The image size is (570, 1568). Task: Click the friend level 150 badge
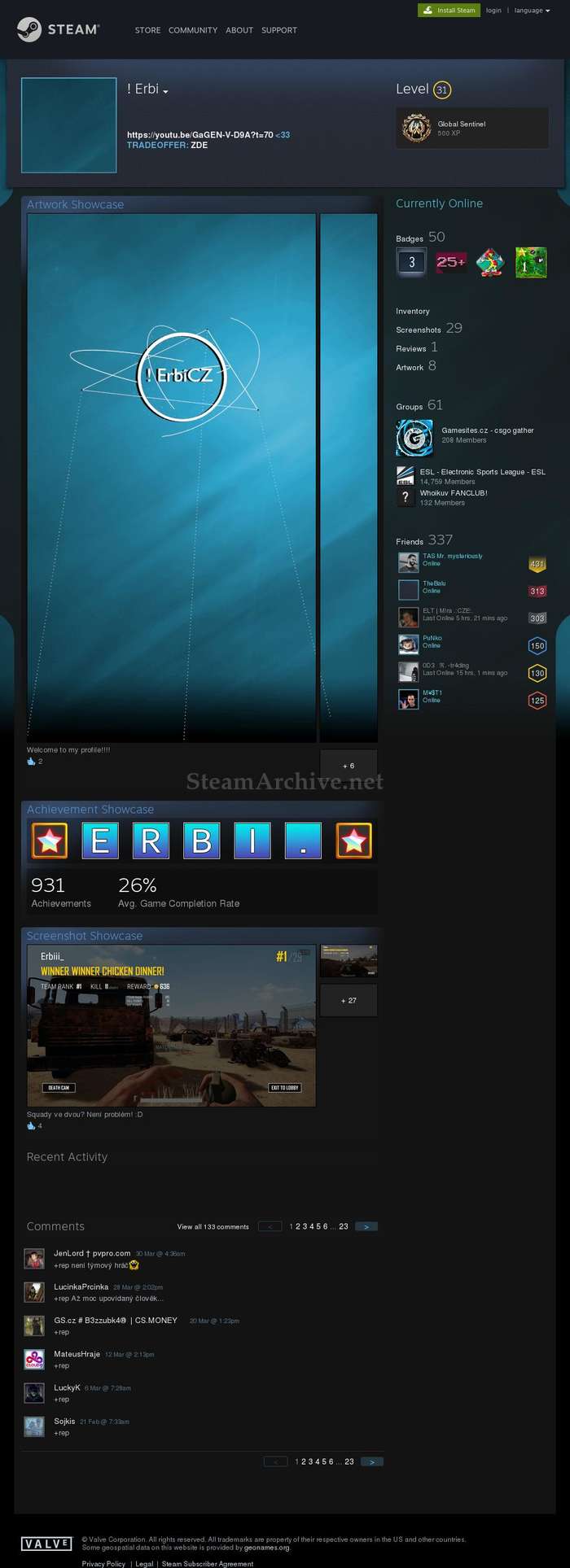click(537, 646)
